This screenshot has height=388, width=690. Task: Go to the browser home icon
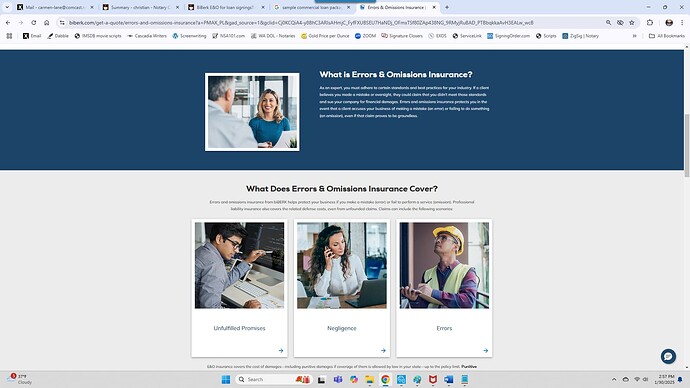(47, 22)
